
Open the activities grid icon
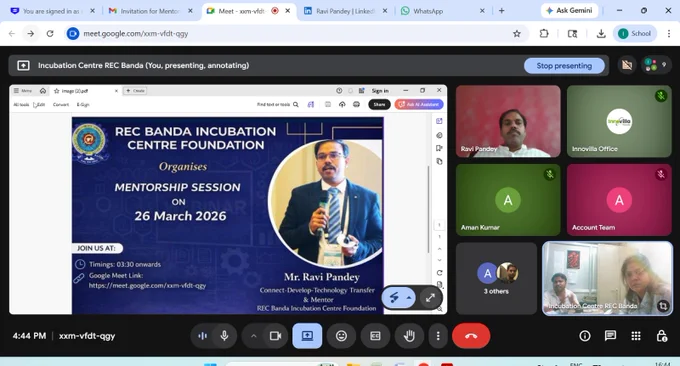click(636, 336)
